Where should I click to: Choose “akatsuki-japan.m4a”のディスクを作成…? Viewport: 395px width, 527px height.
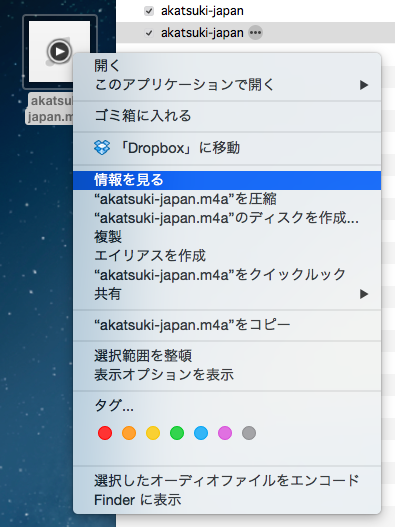pyautogui.click(x=227, y=218)
